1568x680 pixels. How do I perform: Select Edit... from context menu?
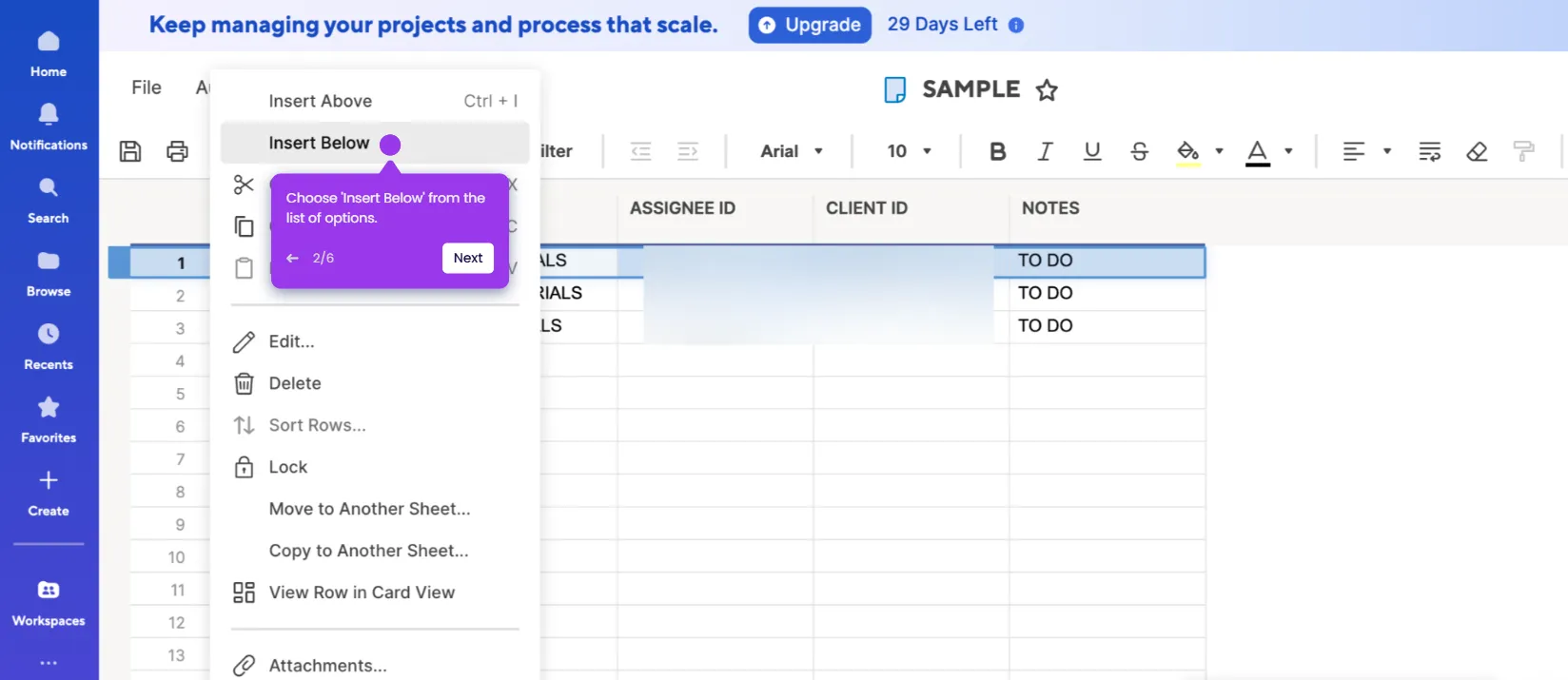click(x=375, y=341)
